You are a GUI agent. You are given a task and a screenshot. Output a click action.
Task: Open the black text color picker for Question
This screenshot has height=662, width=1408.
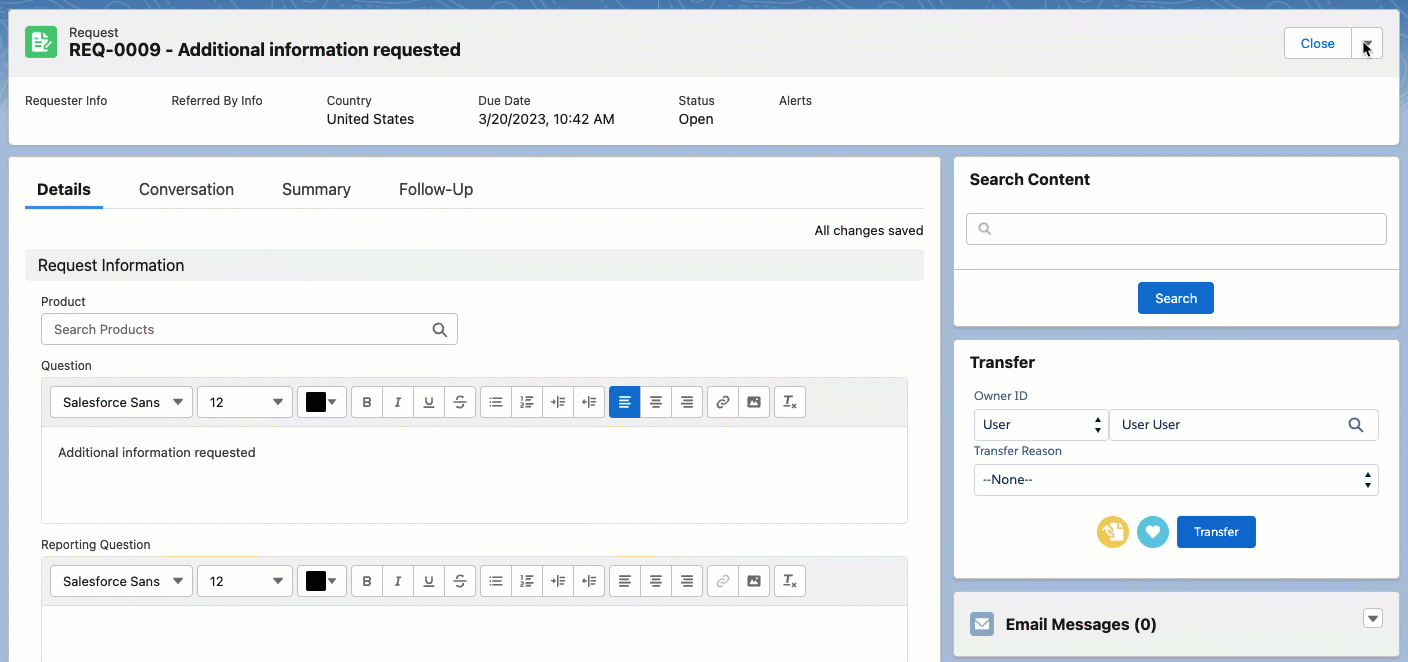tap(322, 402)
